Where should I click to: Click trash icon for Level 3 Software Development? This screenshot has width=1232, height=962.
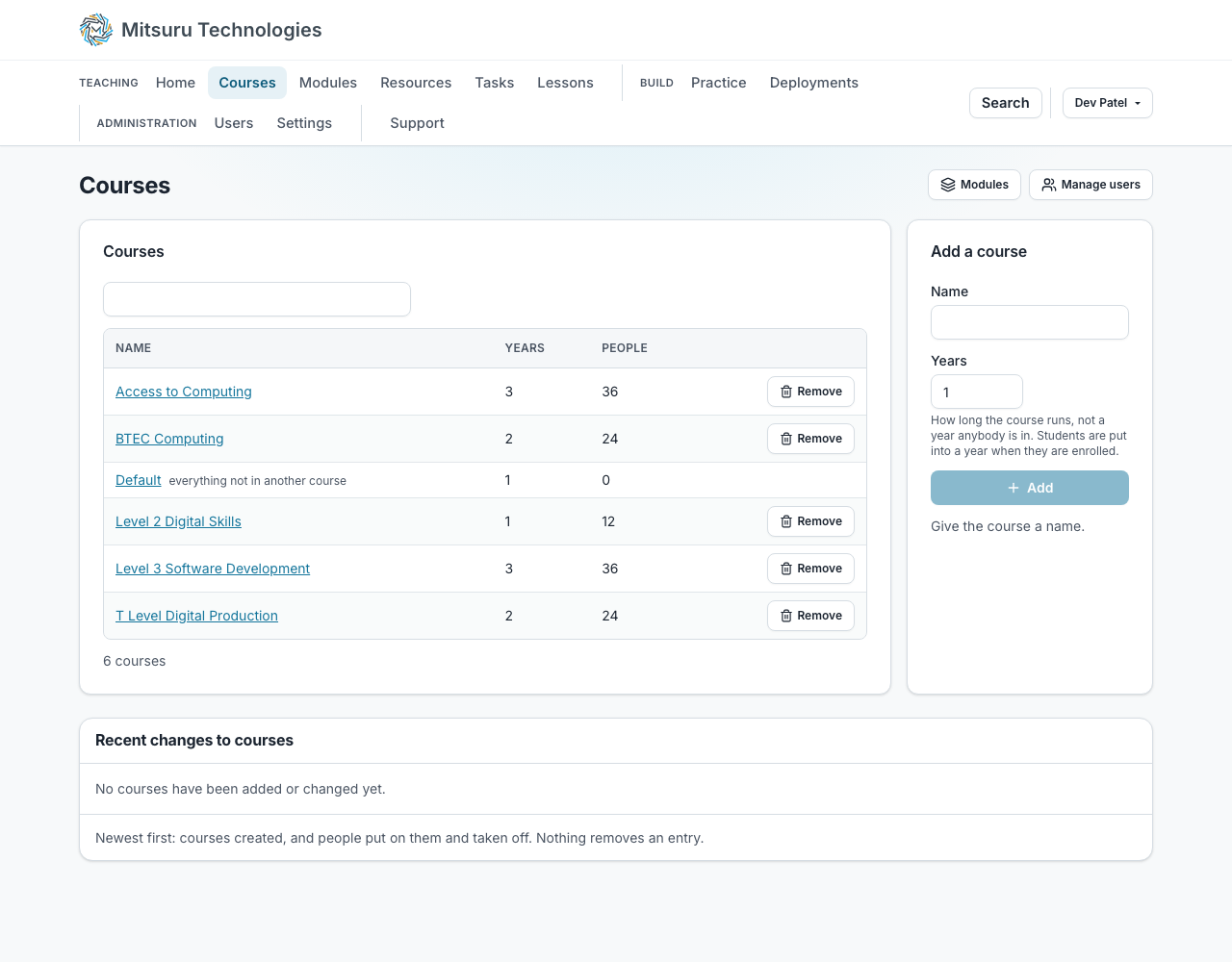786,569
